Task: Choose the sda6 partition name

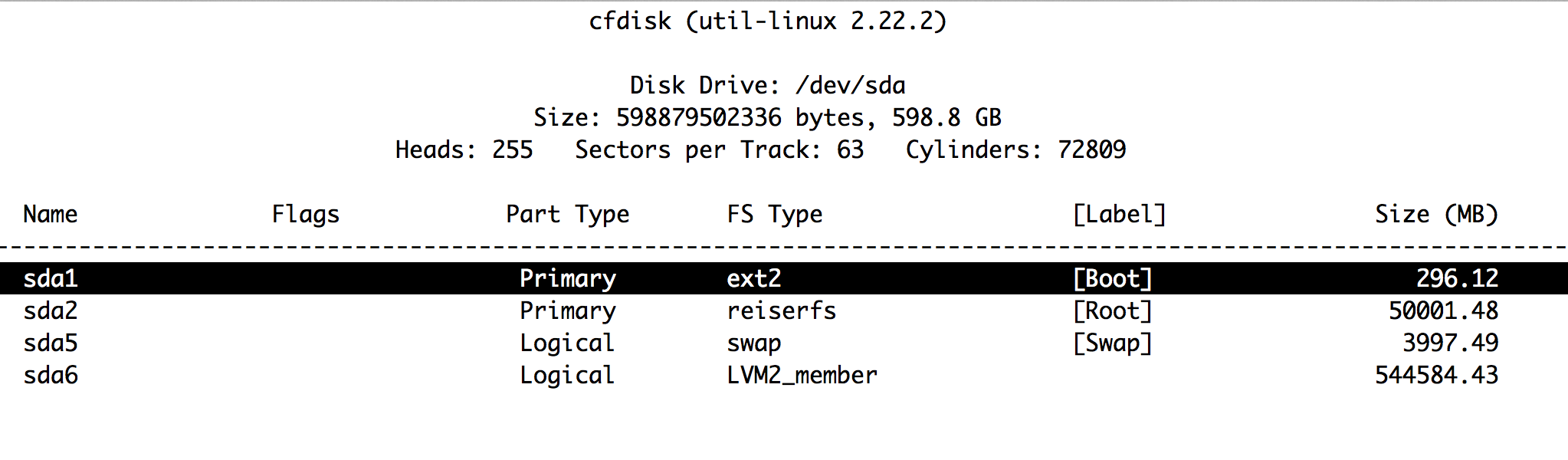Action: coord(51,375)
